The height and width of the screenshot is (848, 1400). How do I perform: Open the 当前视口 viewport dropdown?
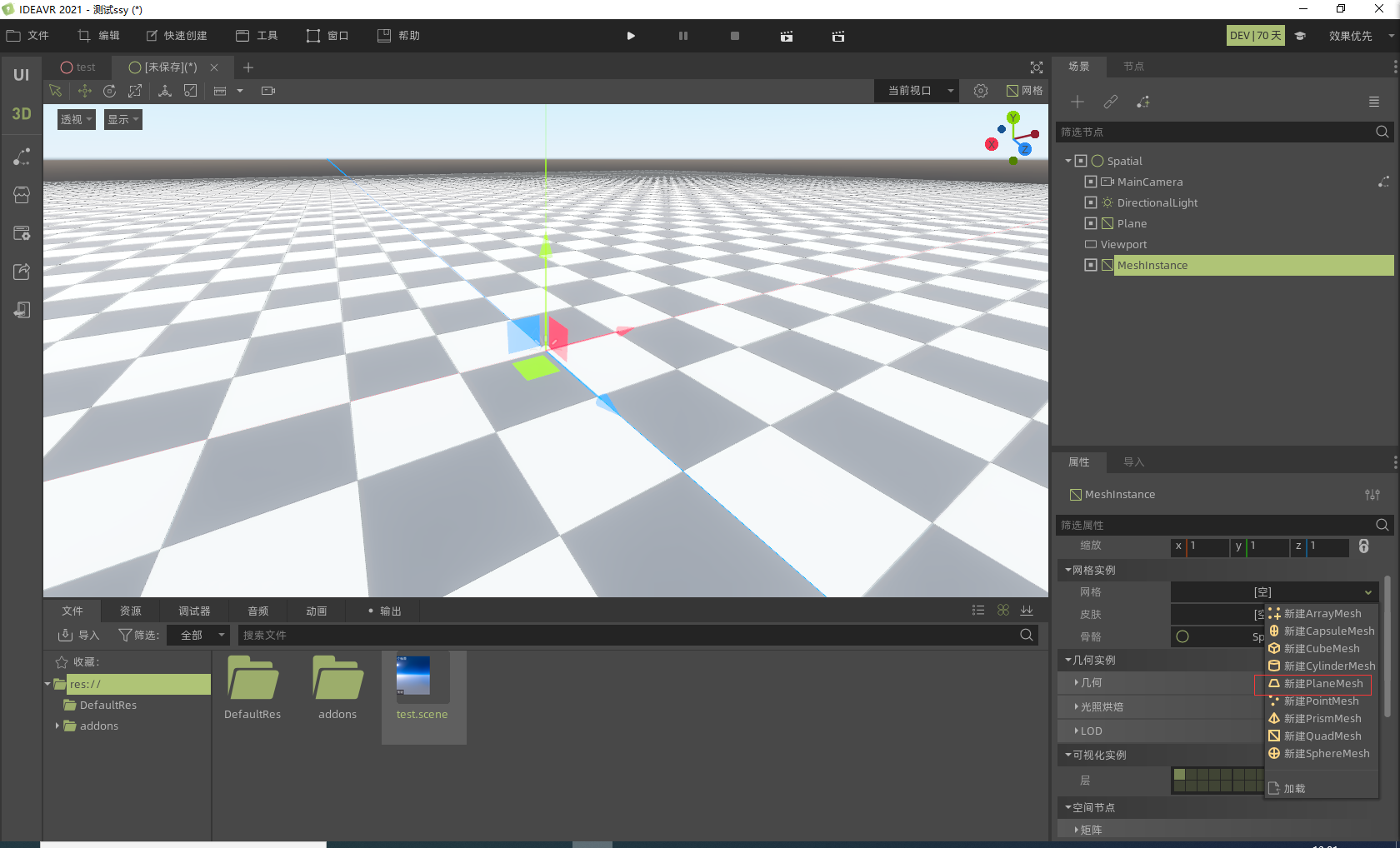(917, 91)
